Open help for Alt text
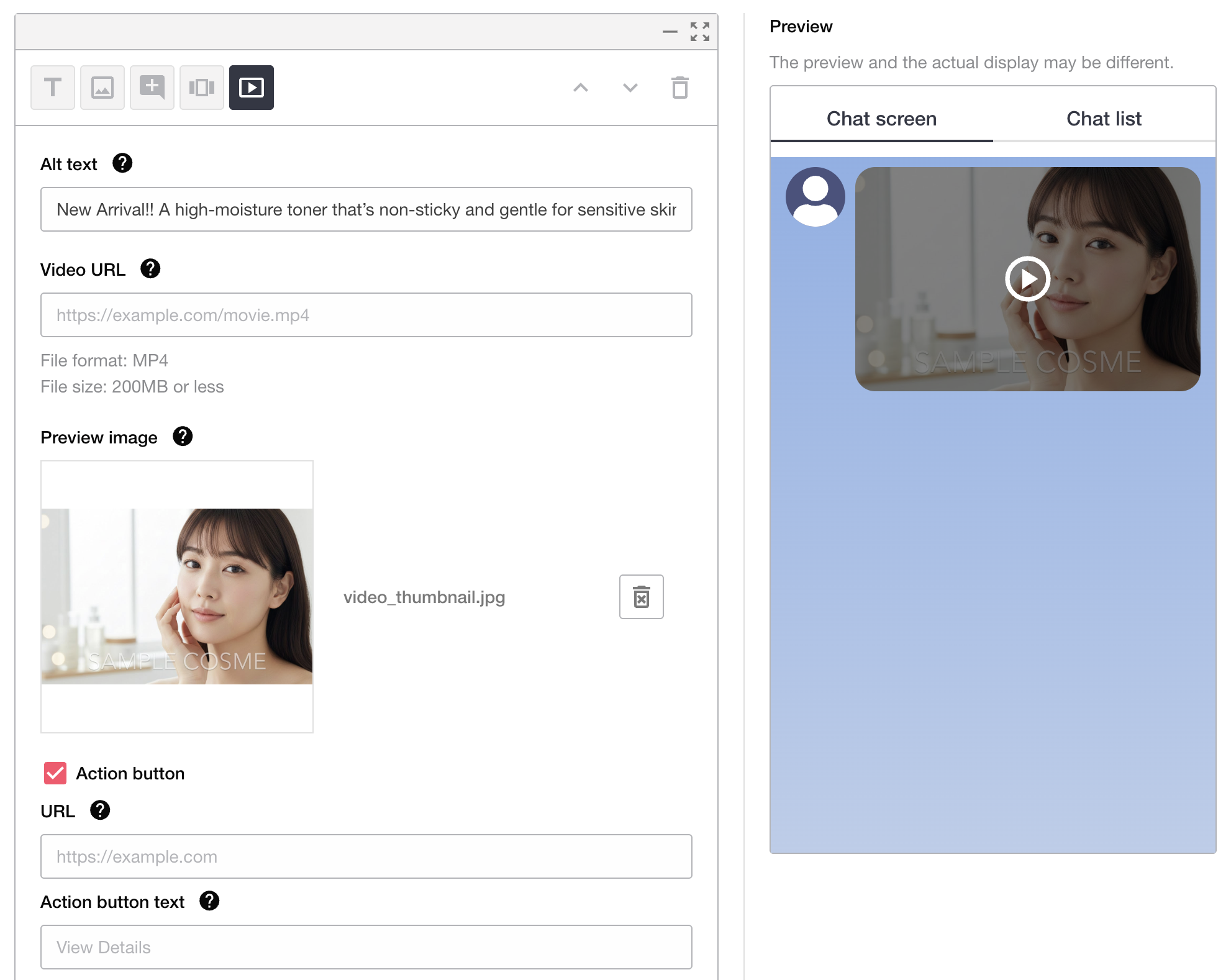 click(122, 163)
